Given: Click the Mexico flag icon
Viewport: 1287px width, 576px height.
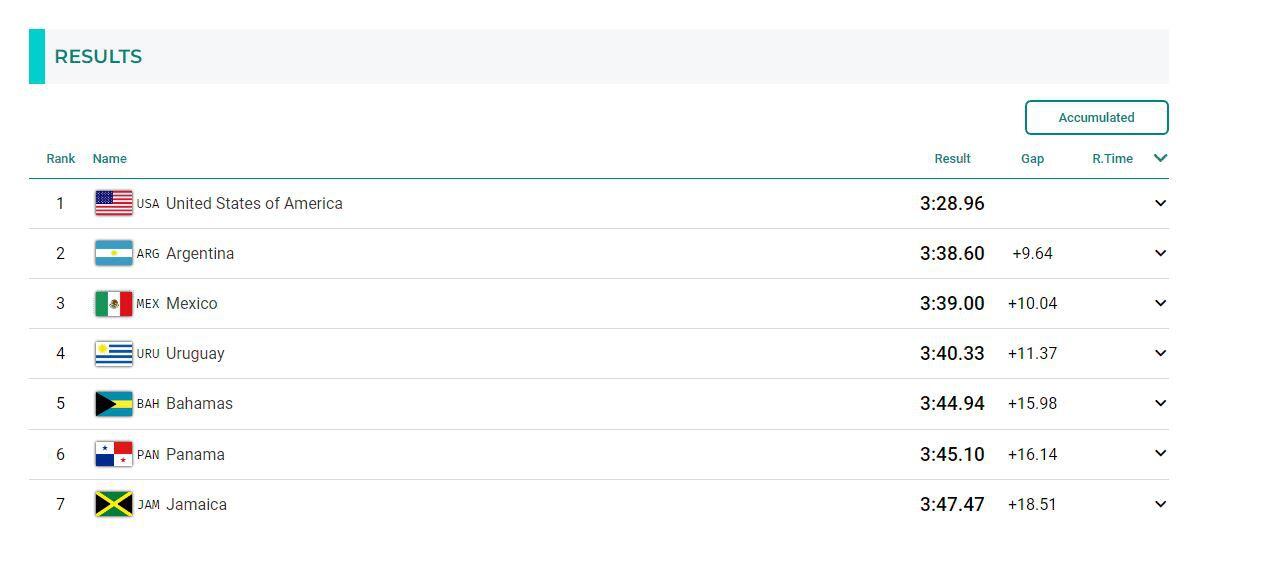Looking at the screenshot, I should point(113,303).
